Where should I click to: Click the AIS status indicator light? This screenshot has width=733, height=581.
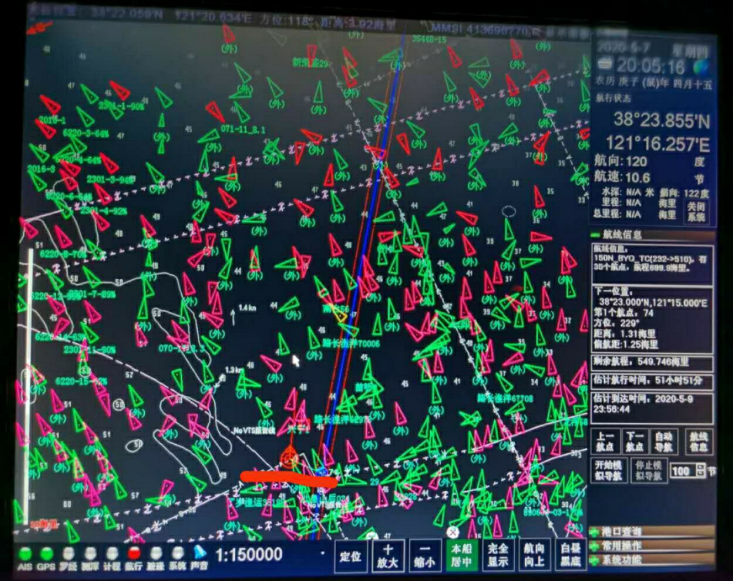[25, 554]
